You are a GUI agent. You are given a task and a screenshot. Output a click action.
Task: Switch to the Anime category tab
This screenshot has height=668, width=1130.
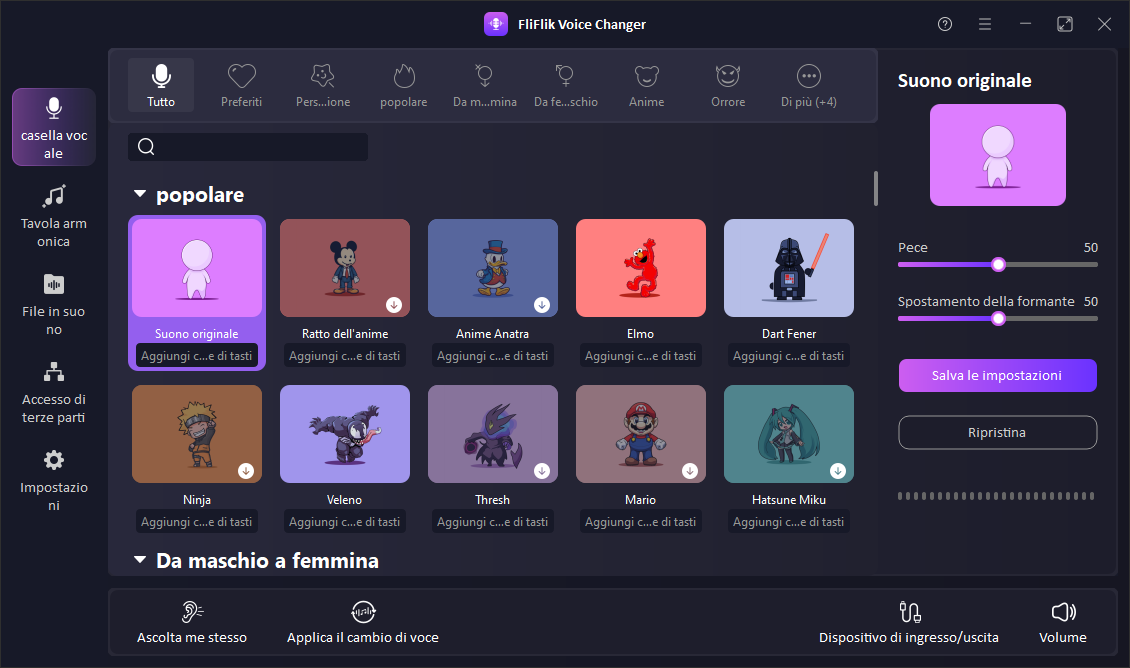coord(646,85)
